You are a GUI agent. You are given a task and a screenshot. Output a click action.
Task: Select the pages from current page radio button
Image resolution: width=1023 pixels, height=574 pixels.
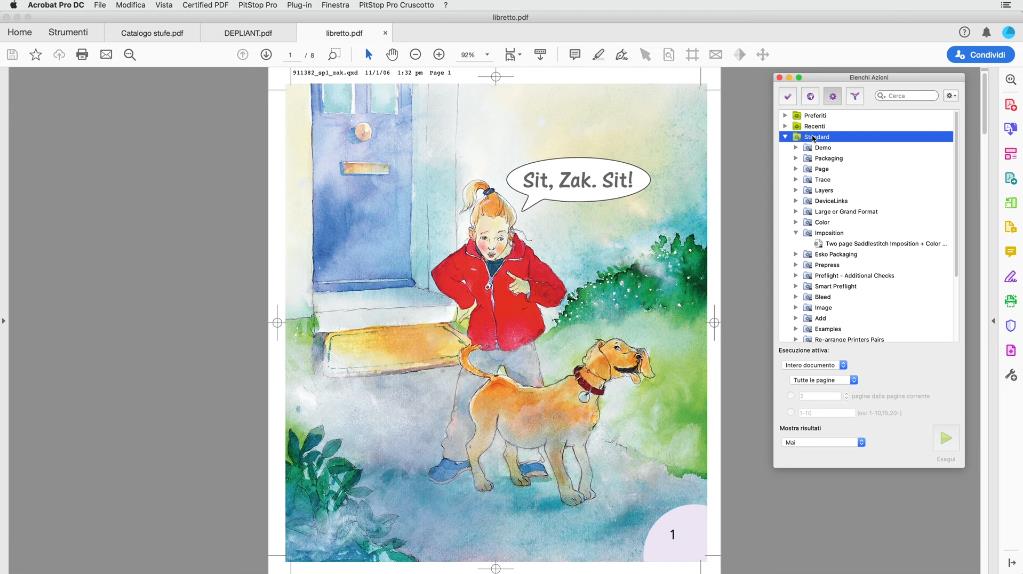point(791,396)
